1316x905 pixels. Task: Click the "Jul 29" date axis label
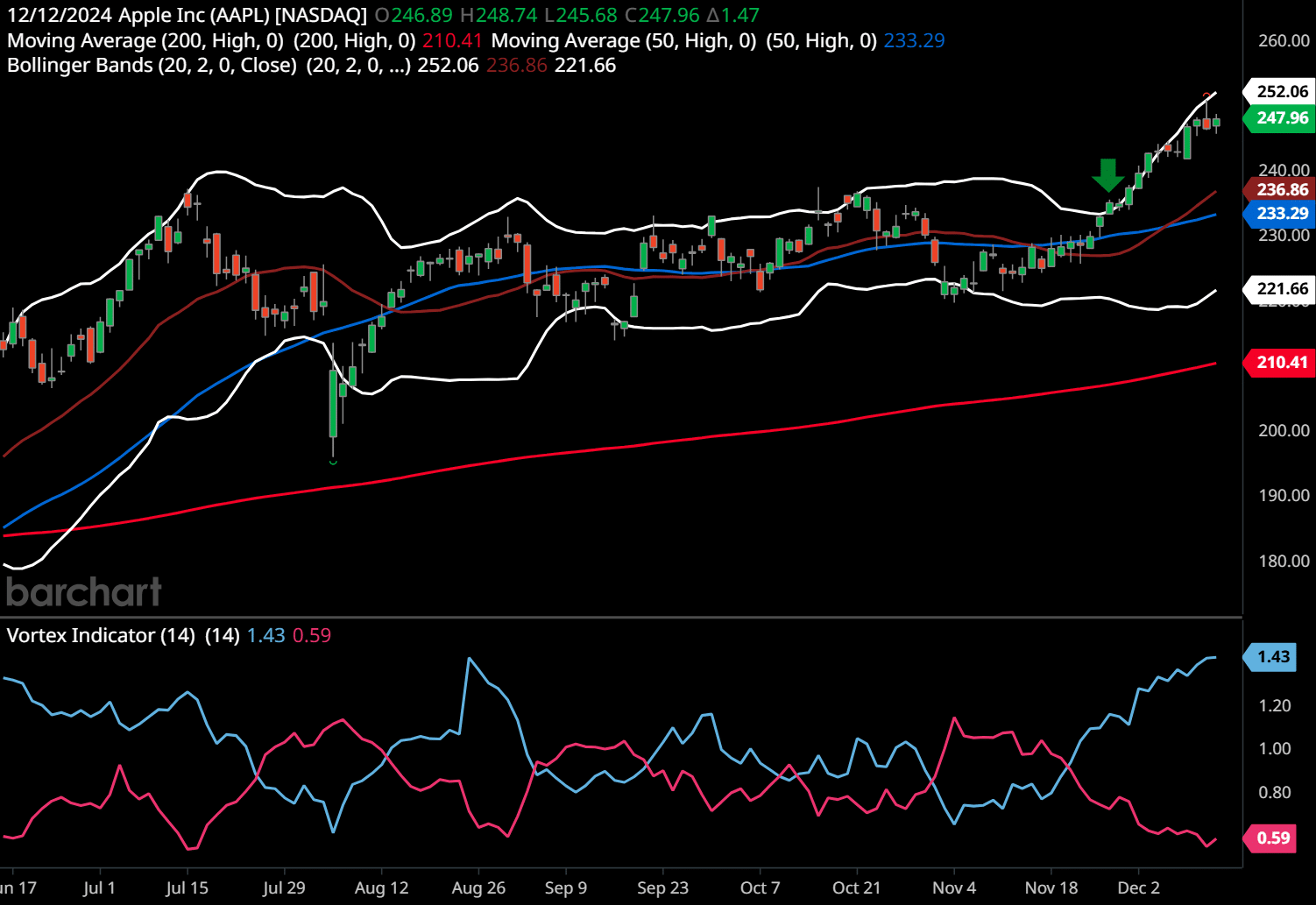[x=284, y=887]
